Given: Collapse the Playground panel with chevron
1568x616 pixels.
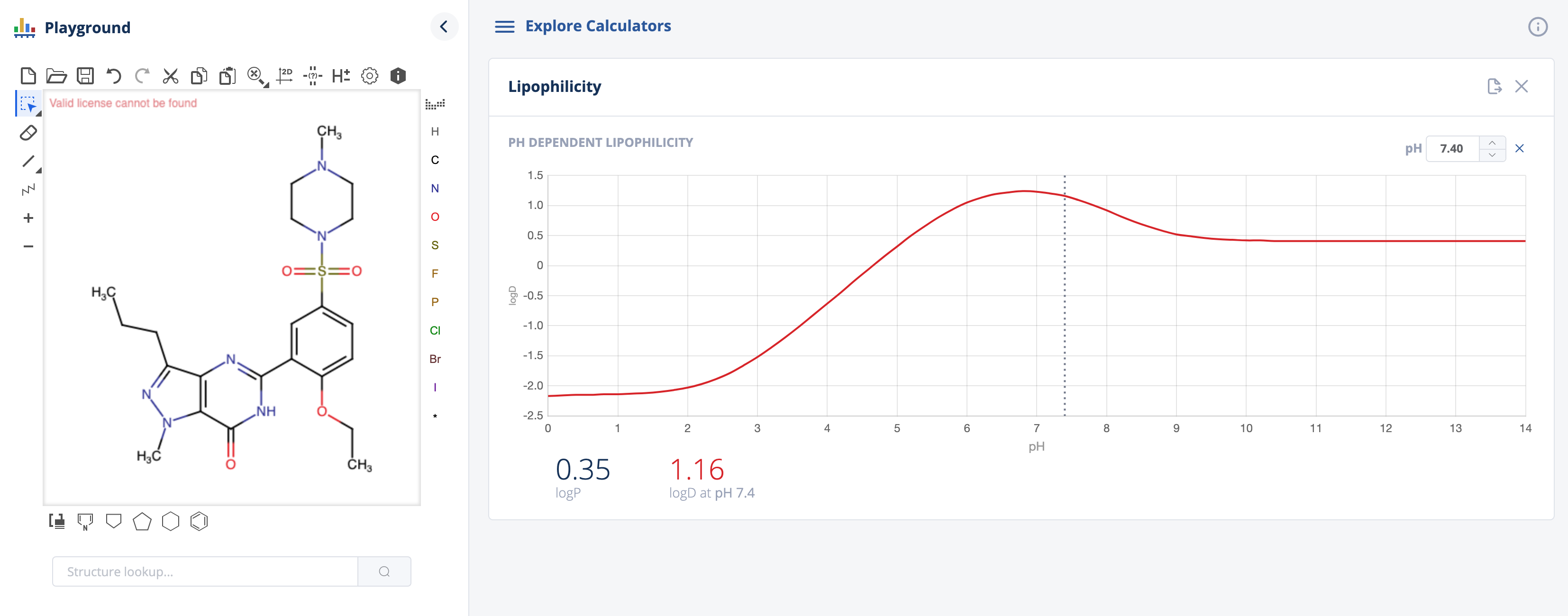Looking at the screenshot, I should coord(444,26).
